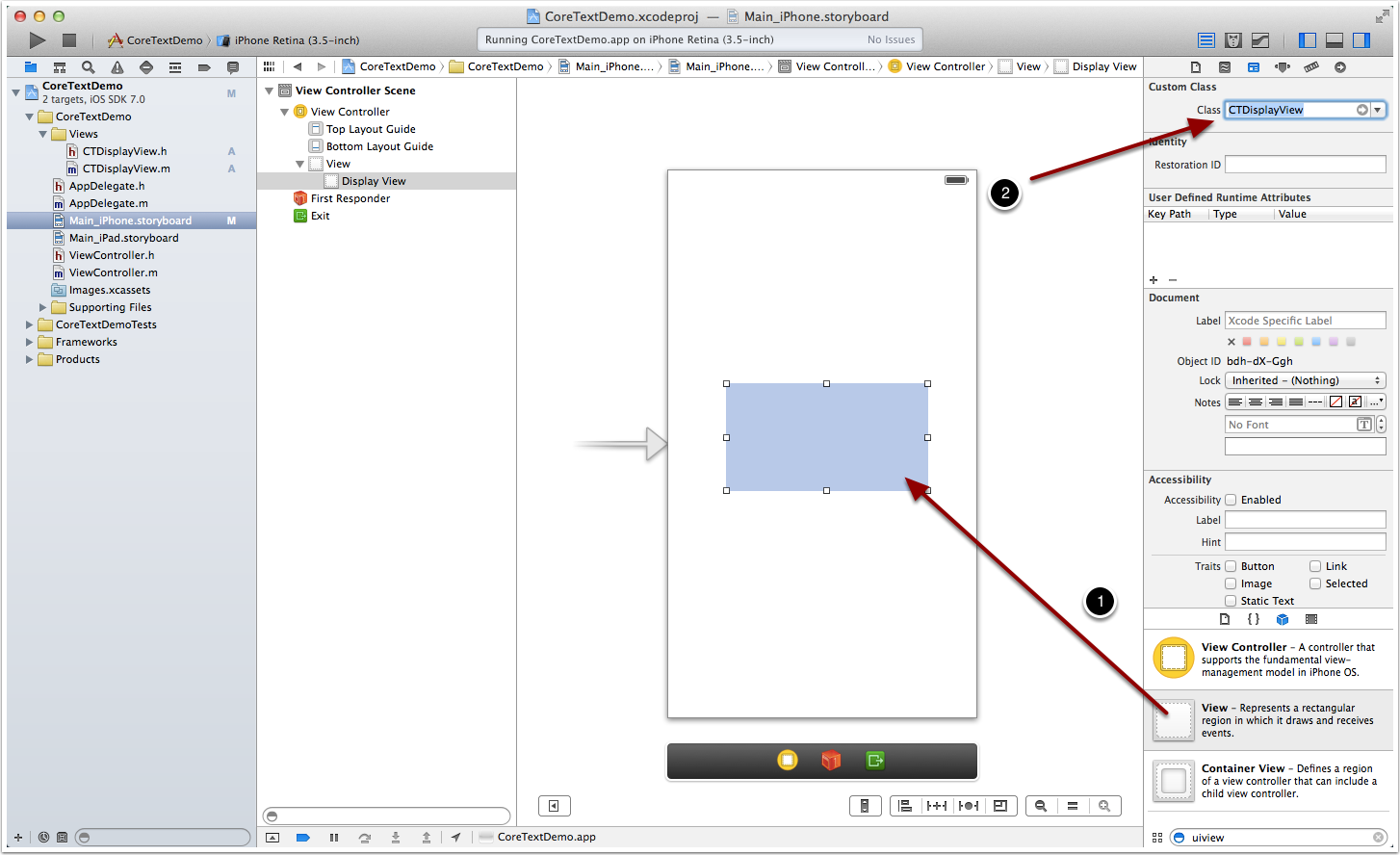Hide the Navigator pane
This screenshot has height=855, width=1400.
pos(1308,40)
